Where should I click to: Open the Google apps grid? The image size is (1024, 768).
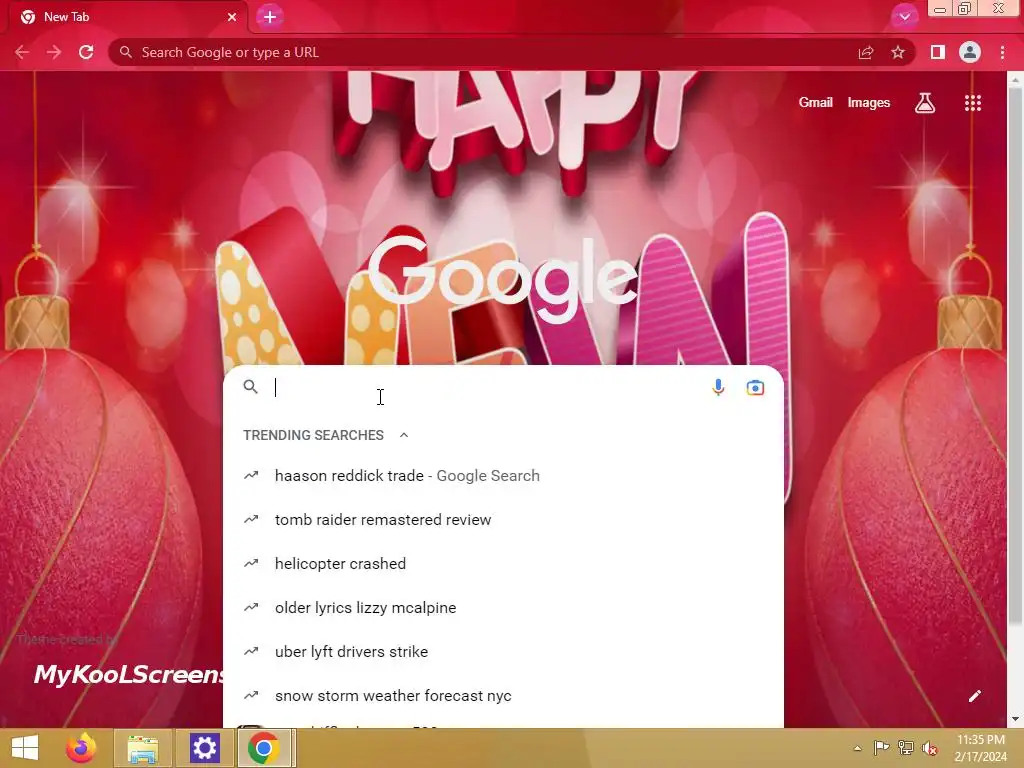tap(972, 103)
